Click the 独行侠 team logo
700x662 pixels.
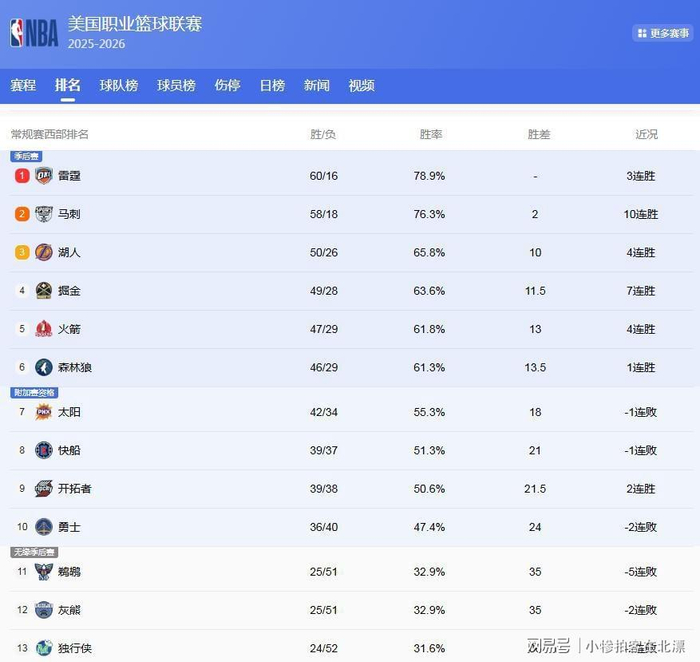[44, 648]
